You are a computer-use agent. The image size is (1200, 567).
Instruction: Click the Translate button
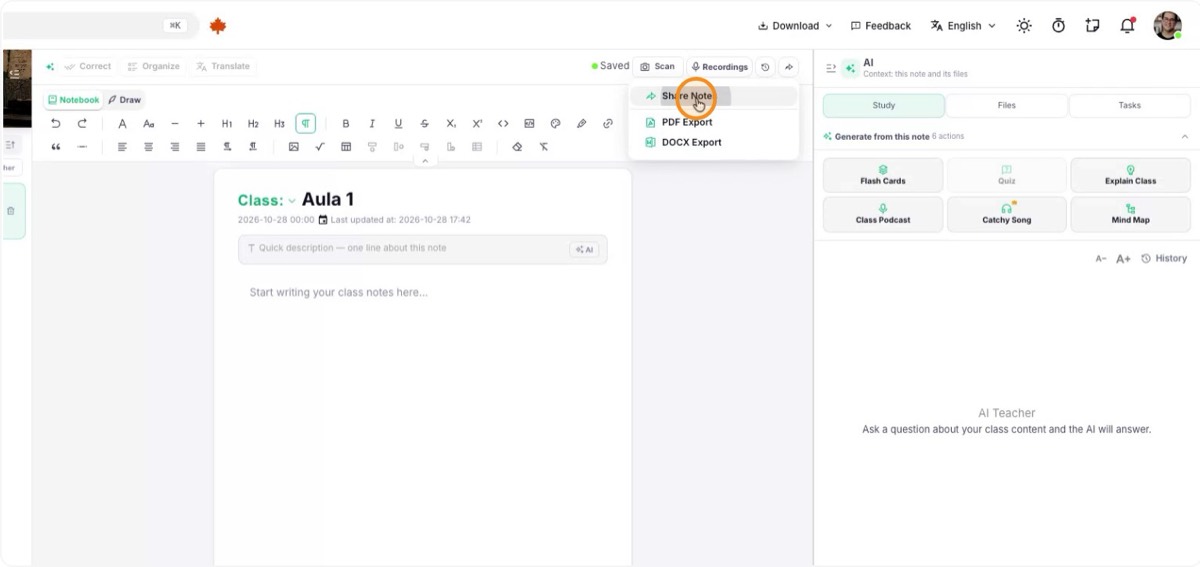[x=223, y=67]
